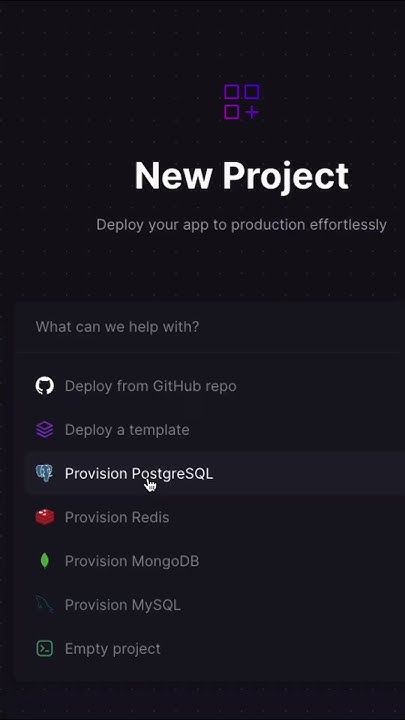Click the 'Deploy your app to production' subtitle
Viewport: 405px width, 720px height.
point(241,225)
